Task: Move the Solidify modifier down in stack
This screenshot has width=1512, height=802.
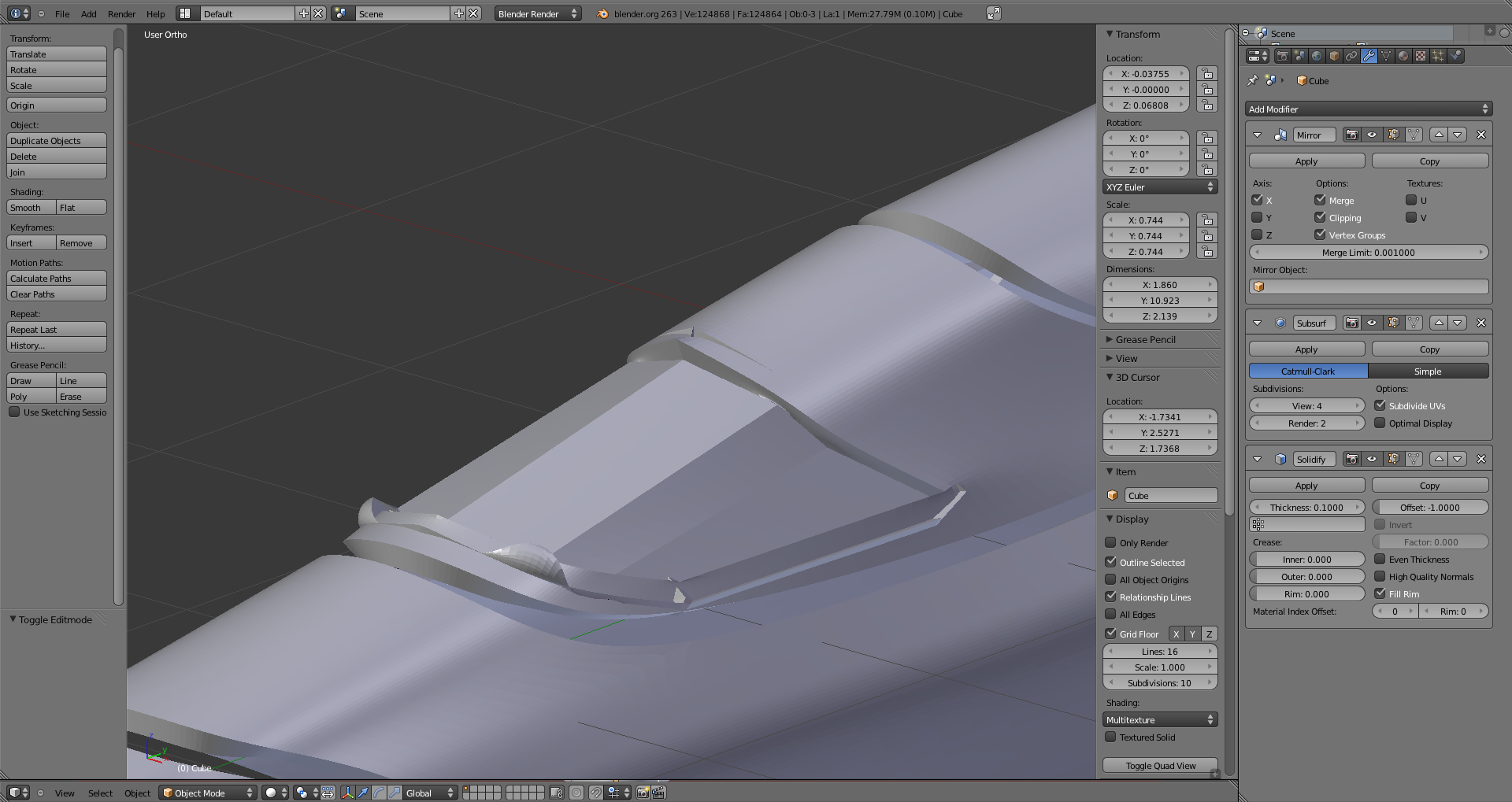Action: coord(1458,459)
